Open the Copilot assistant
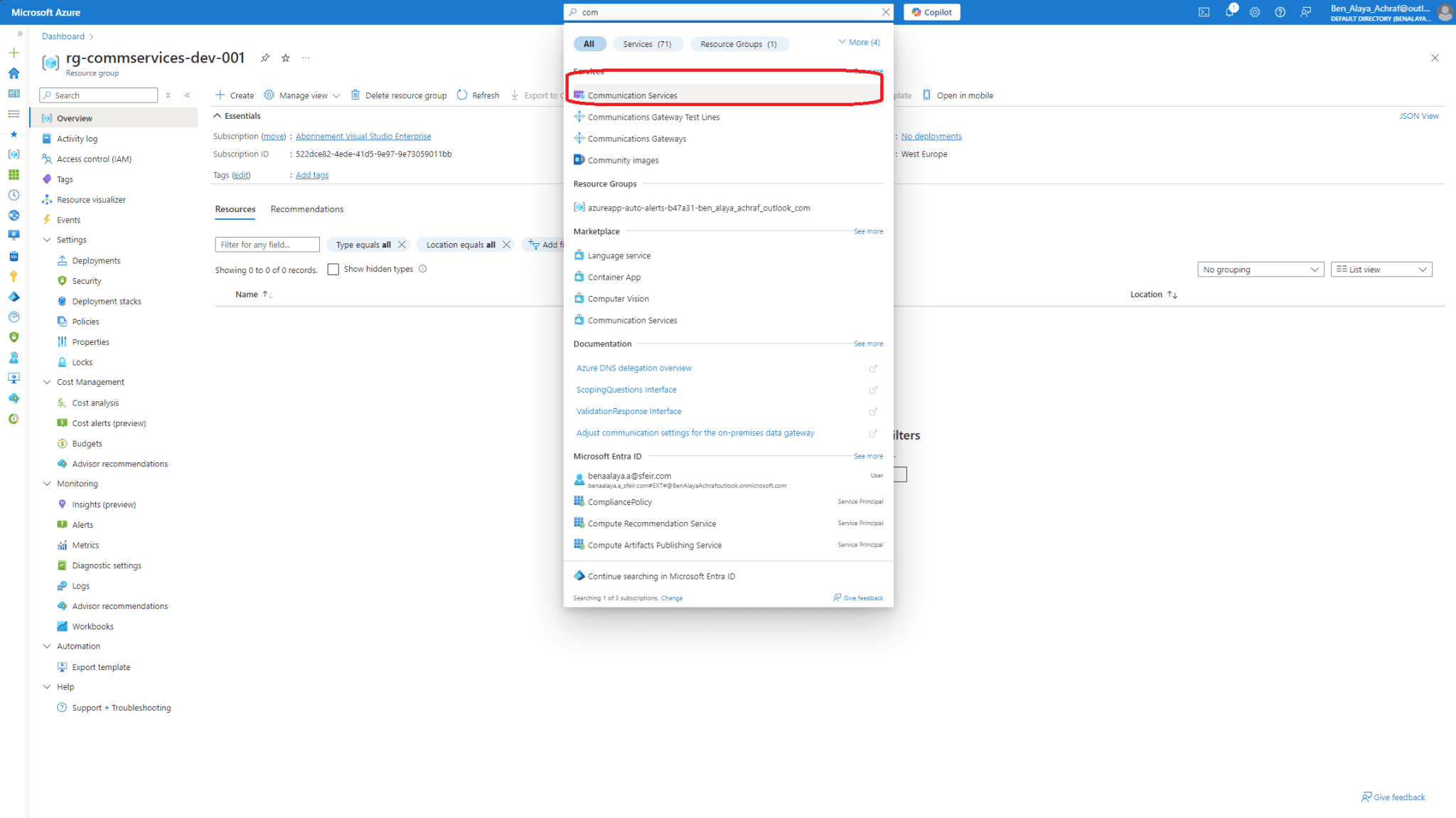Image resolution: width=1456 pixels, height=818 pixels. 931,12
